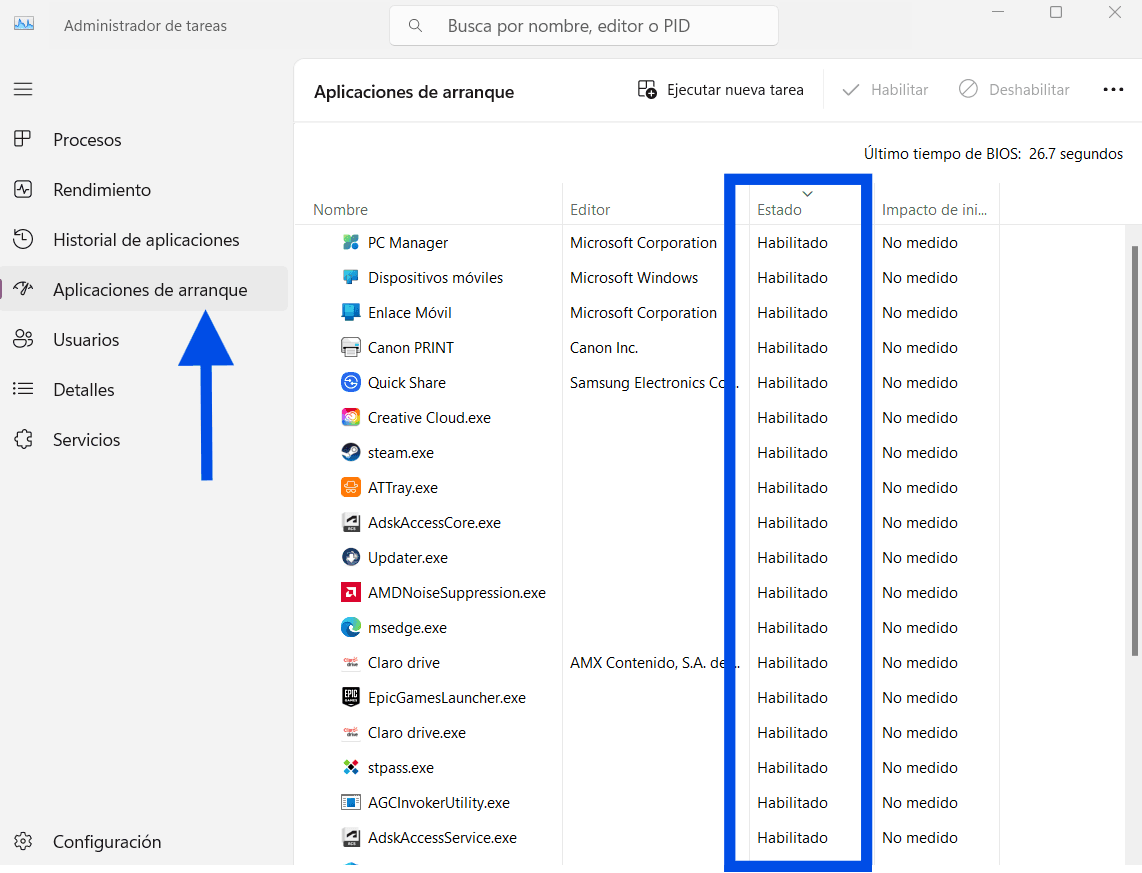The width and height of the screenshot is (1142, 873).
Task: Click the Creative Cloud.exe icon
Action: 351,417
